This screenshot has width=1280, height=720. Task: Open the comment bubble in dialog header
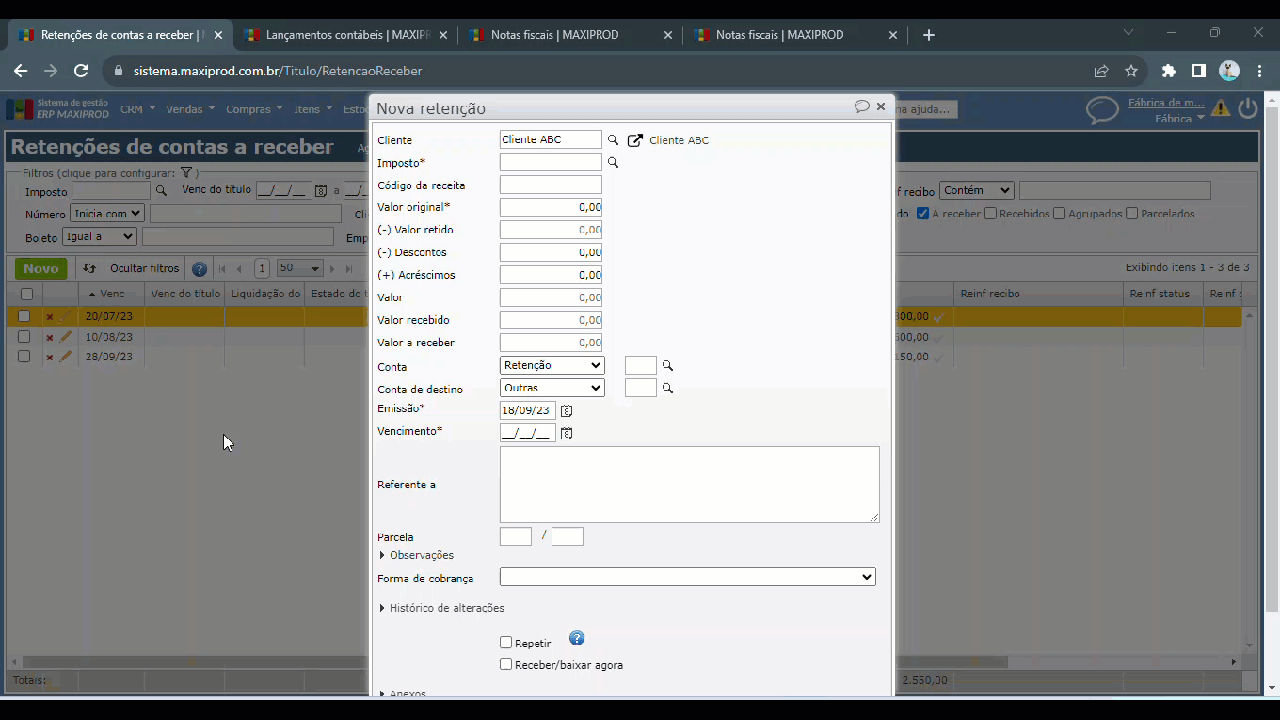(861, 107)
